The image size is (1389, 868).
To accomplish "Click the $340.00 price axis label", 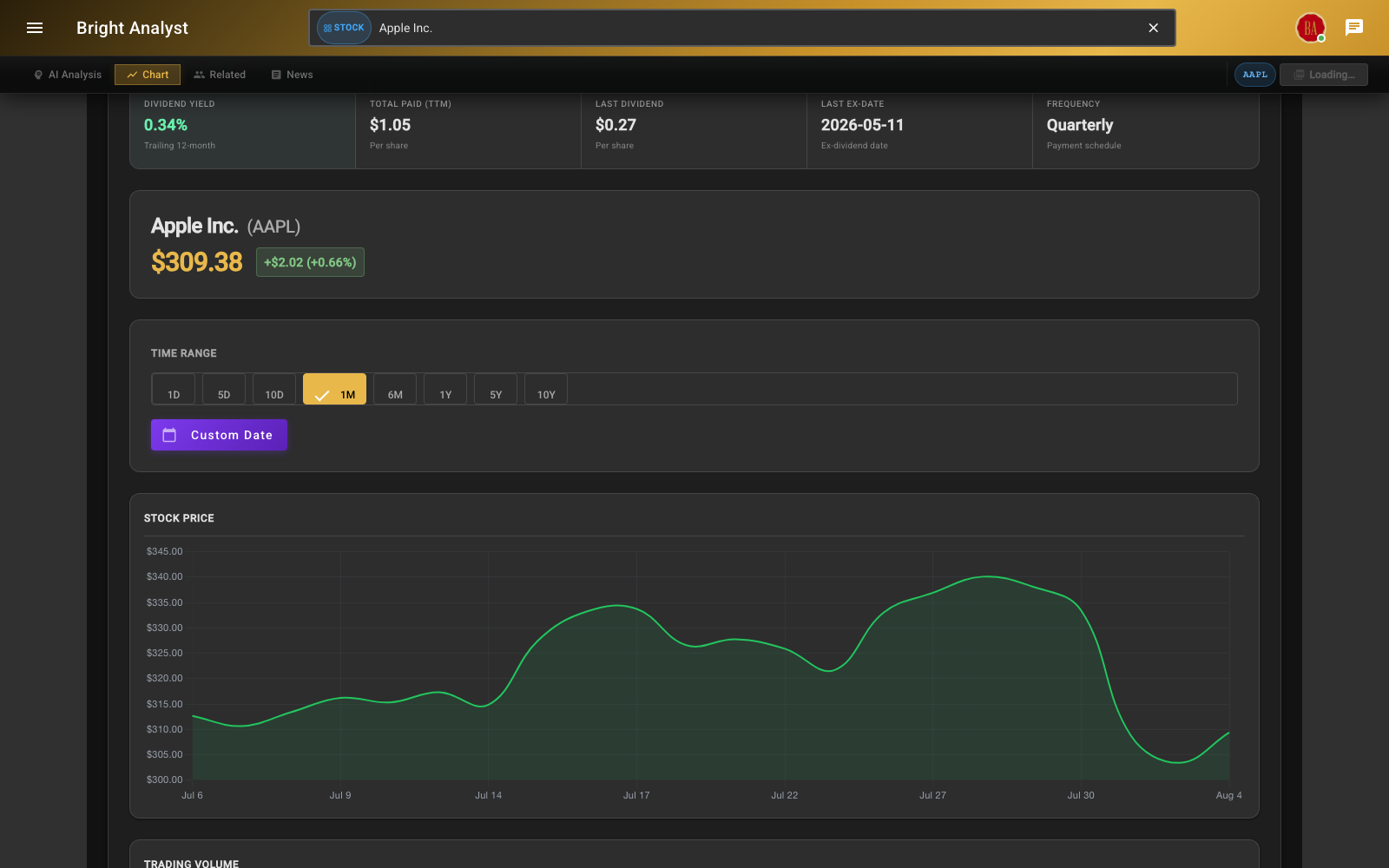I will 165,576.
